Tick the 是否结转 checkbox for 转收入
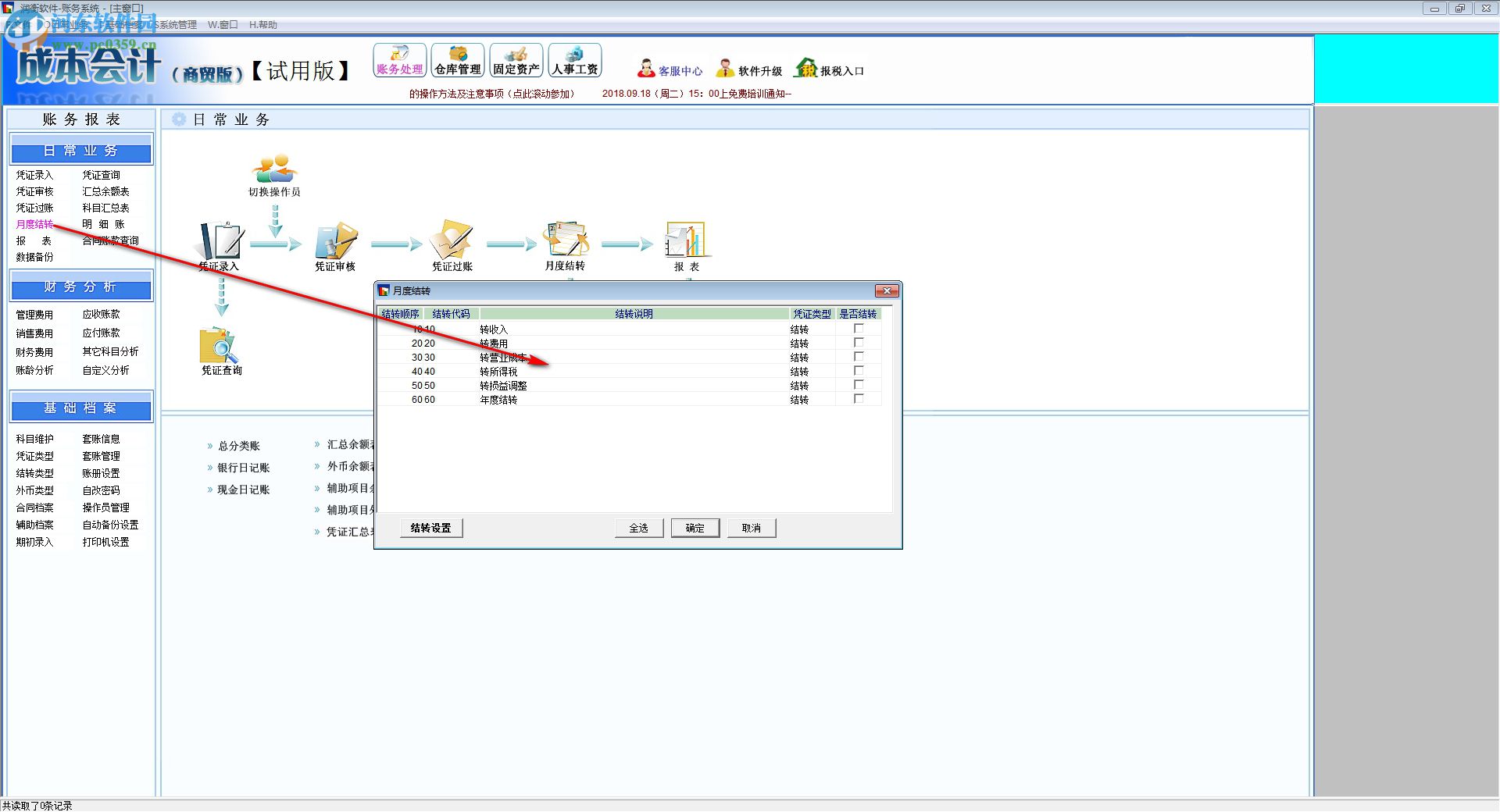Image resolution: width=1500 pixels, height=812 pixels. (x=859, y=329)
